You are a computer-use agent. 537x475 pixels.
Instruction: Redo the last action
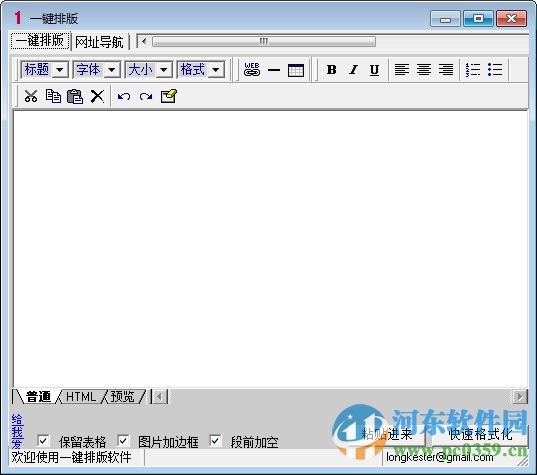[x=146, y=97]
